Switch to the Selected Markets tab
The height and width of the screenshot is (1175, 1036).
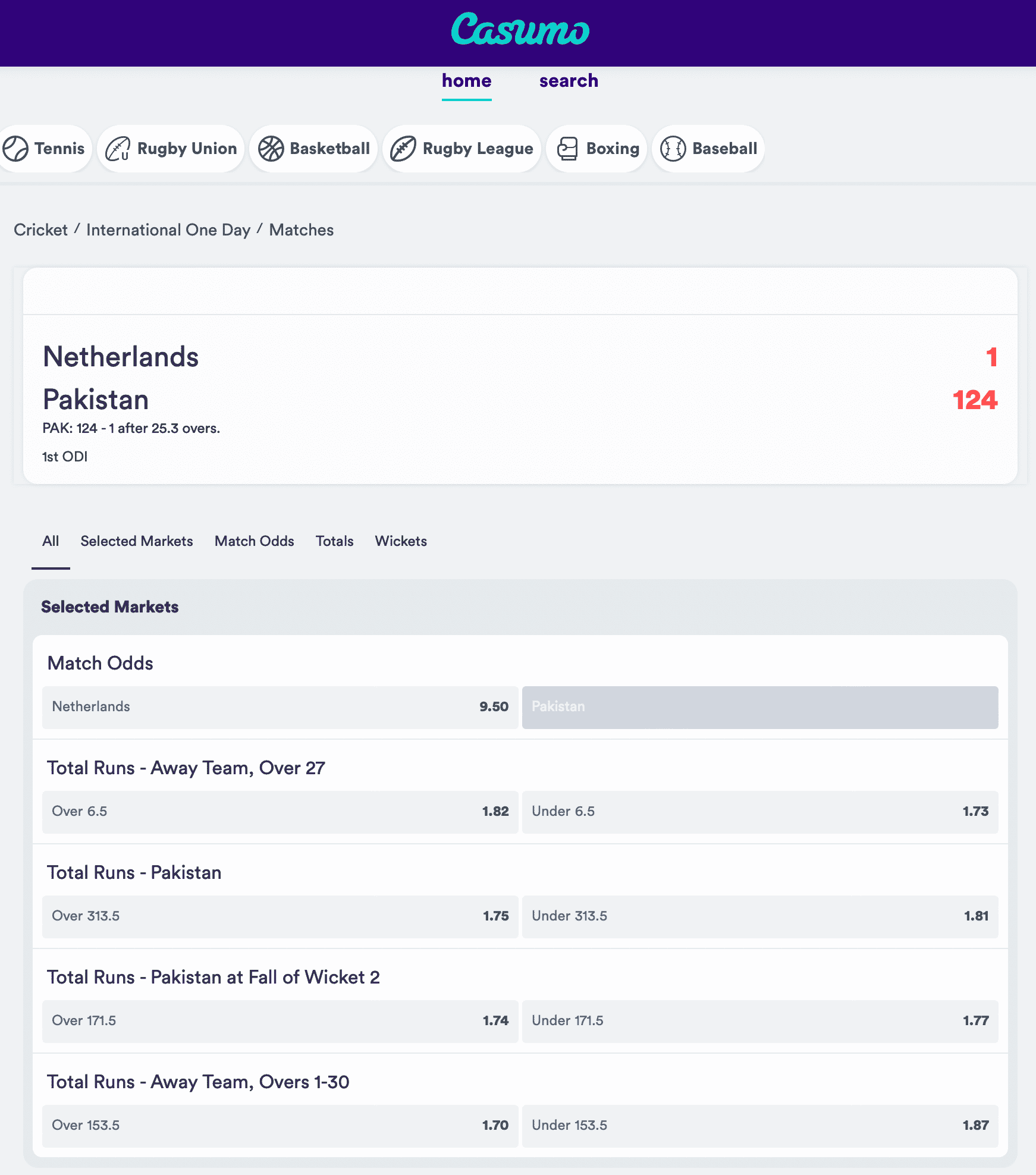click(x=137, y=541)
